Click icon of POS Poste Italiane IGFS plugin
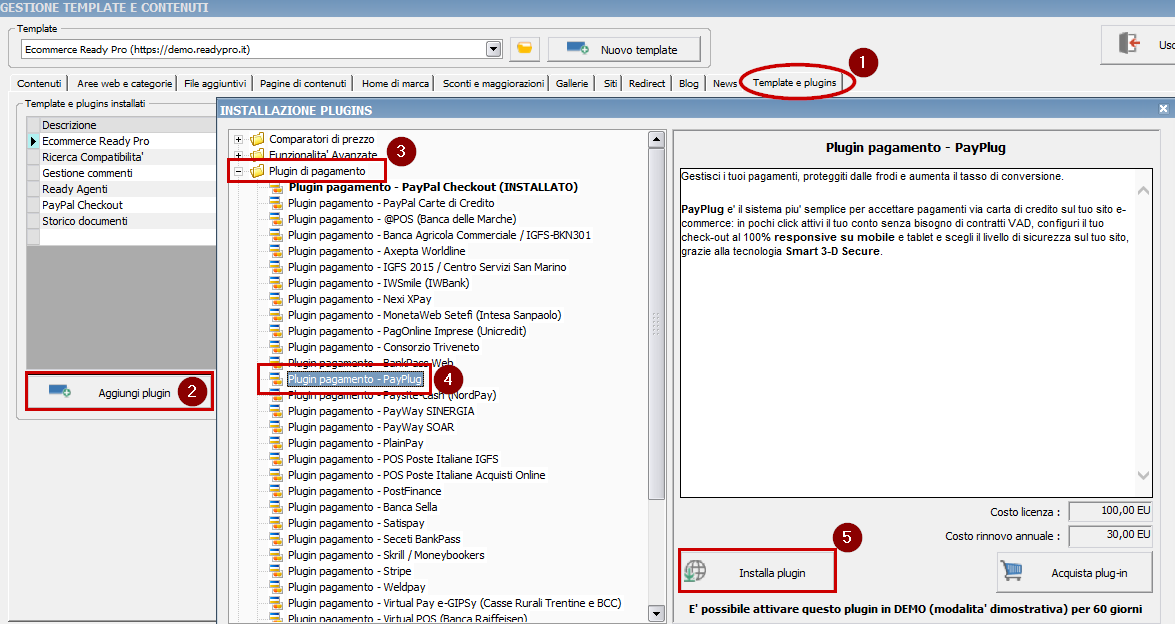The image size is (1175, 624). (x=276, y=459)
